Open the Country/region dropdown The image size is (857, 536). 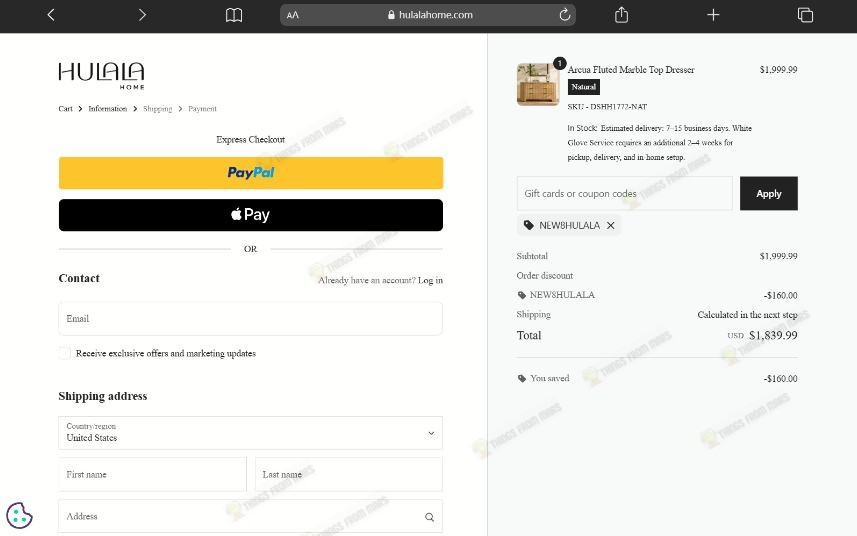250,433
